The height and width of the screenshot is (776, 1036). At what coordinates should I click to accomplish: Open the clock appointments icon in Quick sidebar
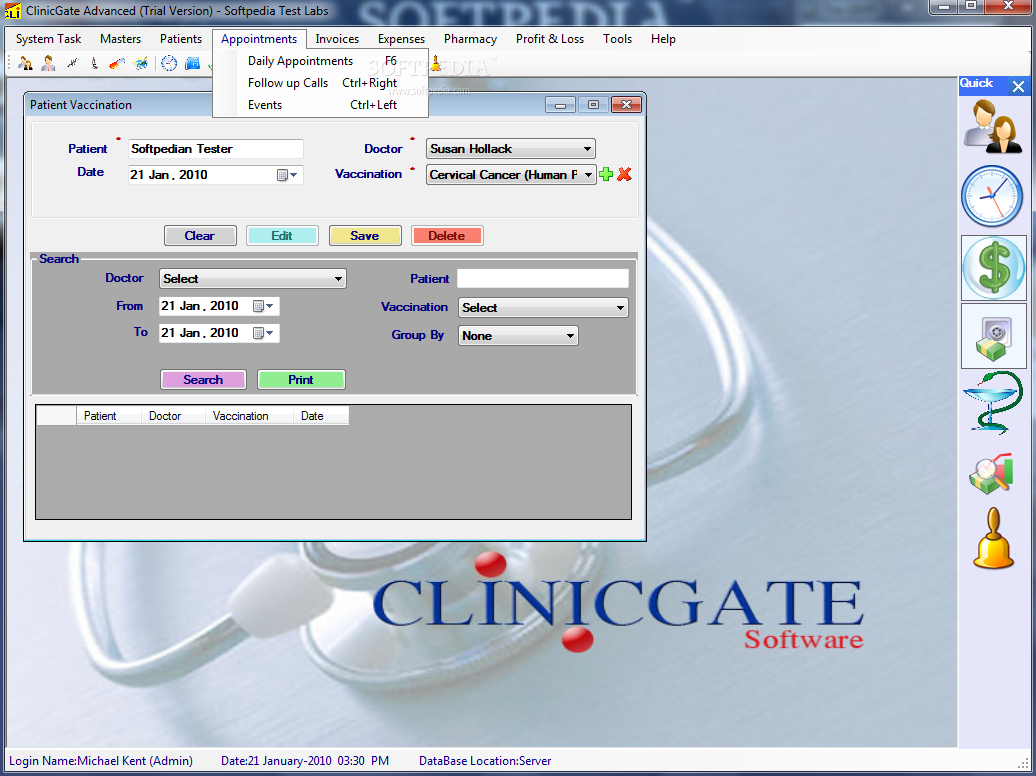(x=993, y=196)
